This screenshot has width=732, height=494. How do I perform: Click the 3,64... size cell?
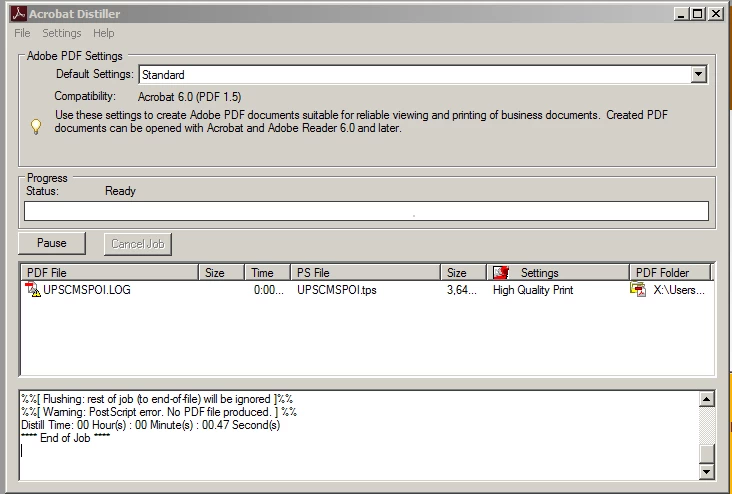point(461,290)
